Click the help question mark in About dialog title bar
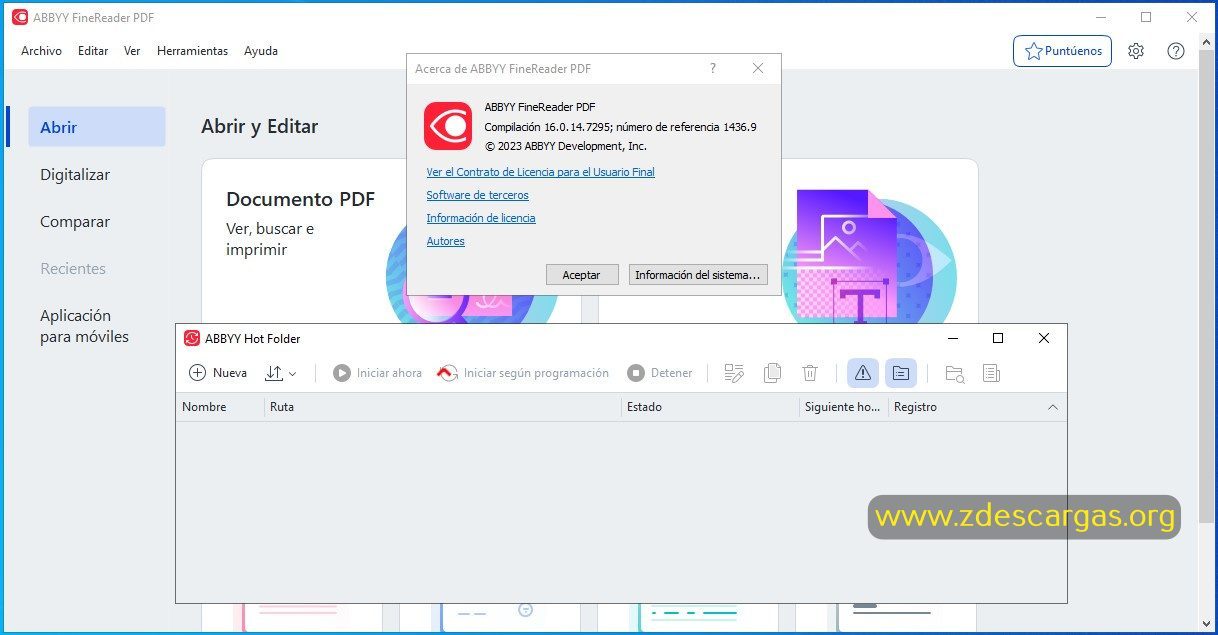This screenshot has width=1218, height=635. pos(713,68)
